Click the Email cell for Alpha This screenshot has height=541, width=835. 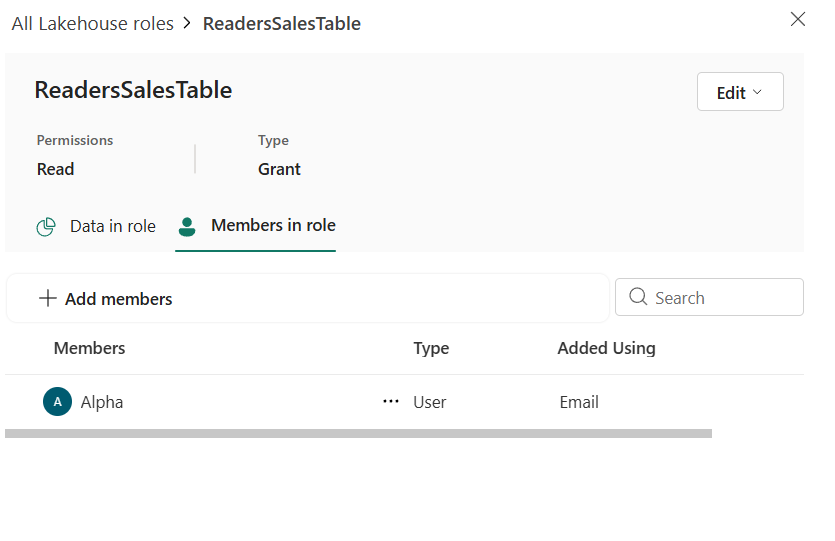click(x=579, y=402)
